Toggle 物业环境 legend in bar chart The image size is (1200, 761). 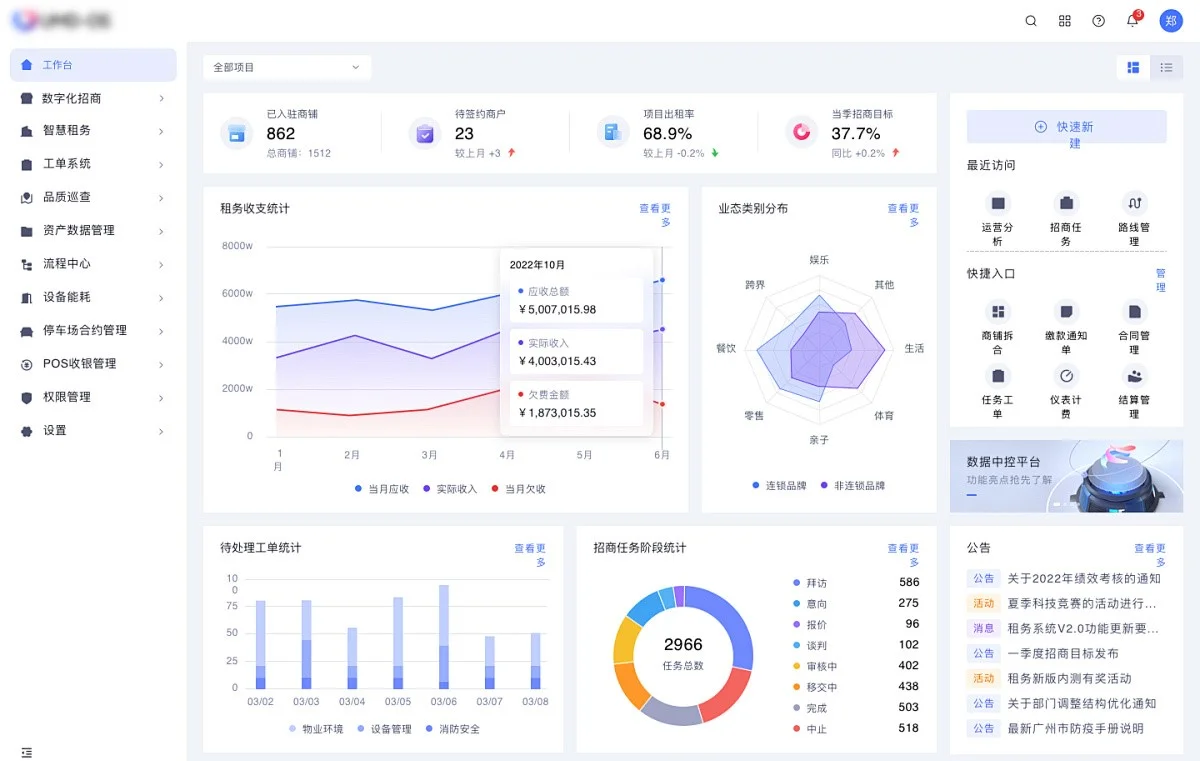[316, 729]
